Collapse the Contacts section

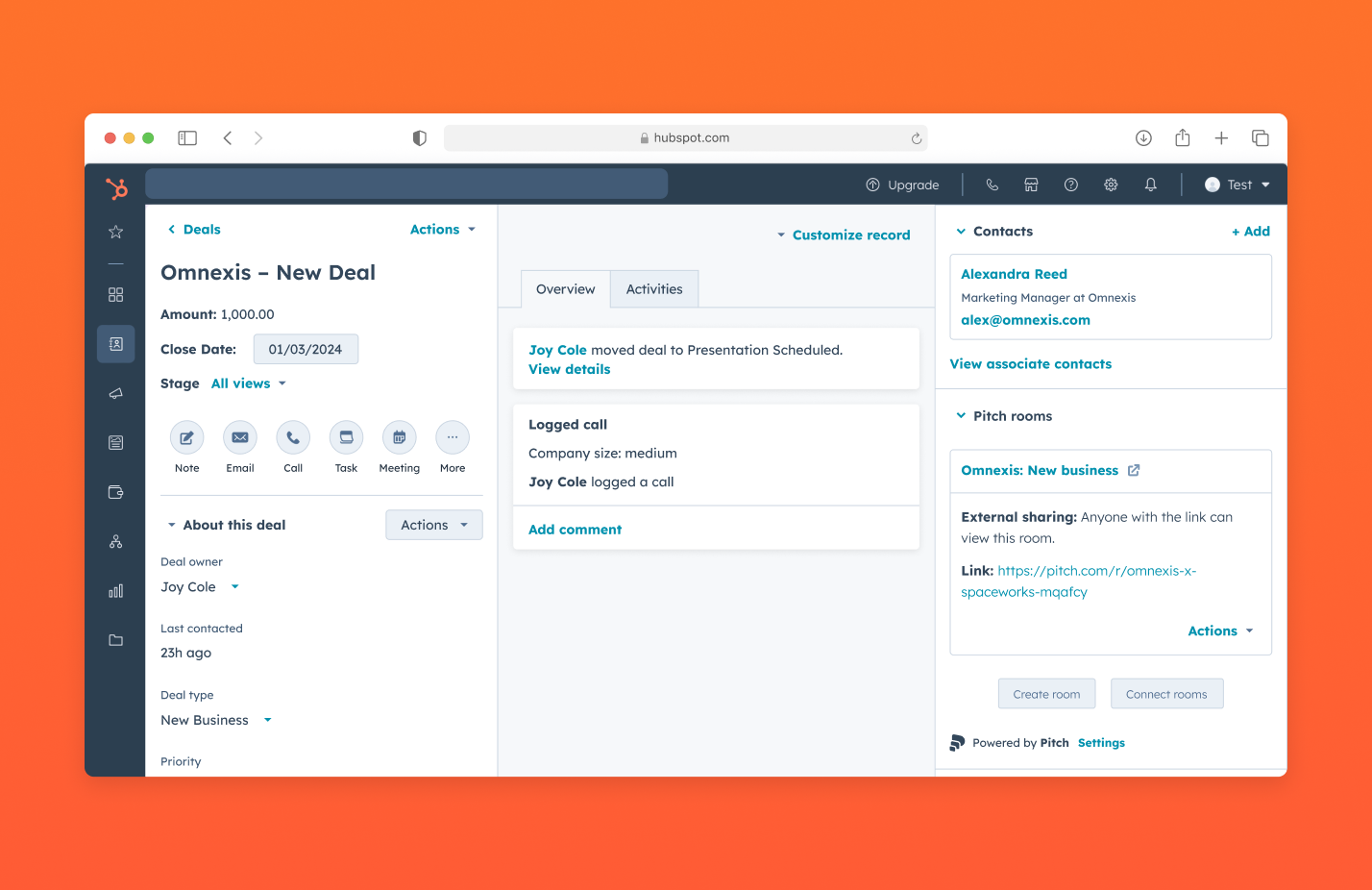961,232
